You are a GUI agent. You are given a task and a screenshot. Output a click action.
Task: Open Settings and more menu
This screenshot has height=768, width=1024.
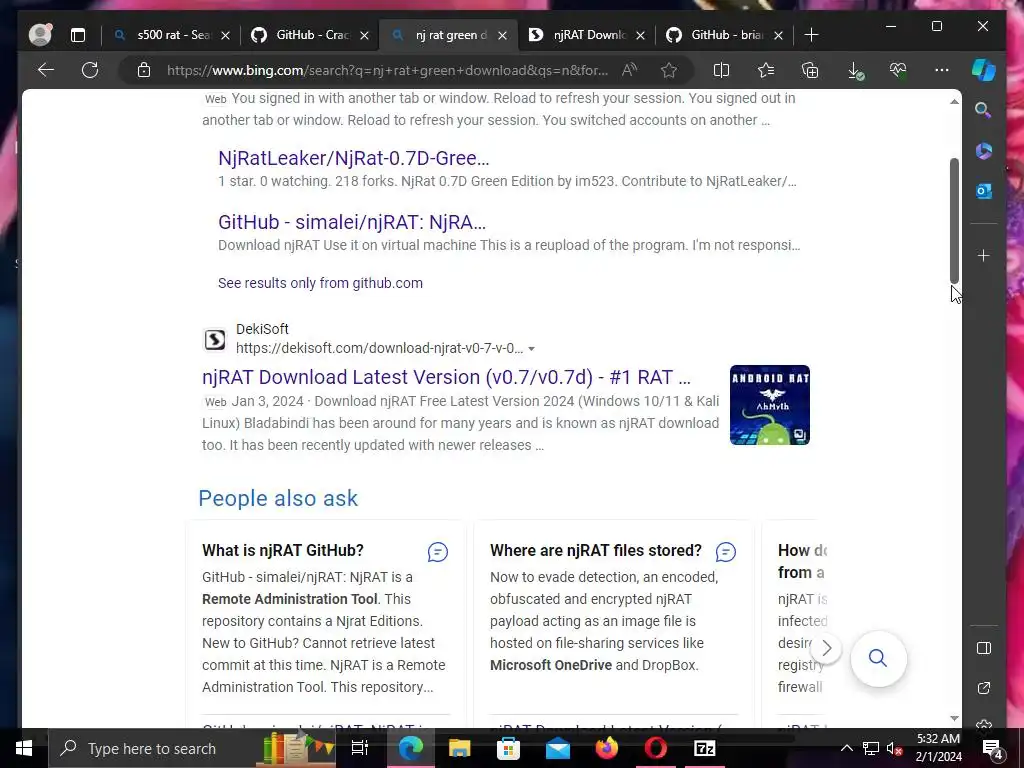[942, 70]
